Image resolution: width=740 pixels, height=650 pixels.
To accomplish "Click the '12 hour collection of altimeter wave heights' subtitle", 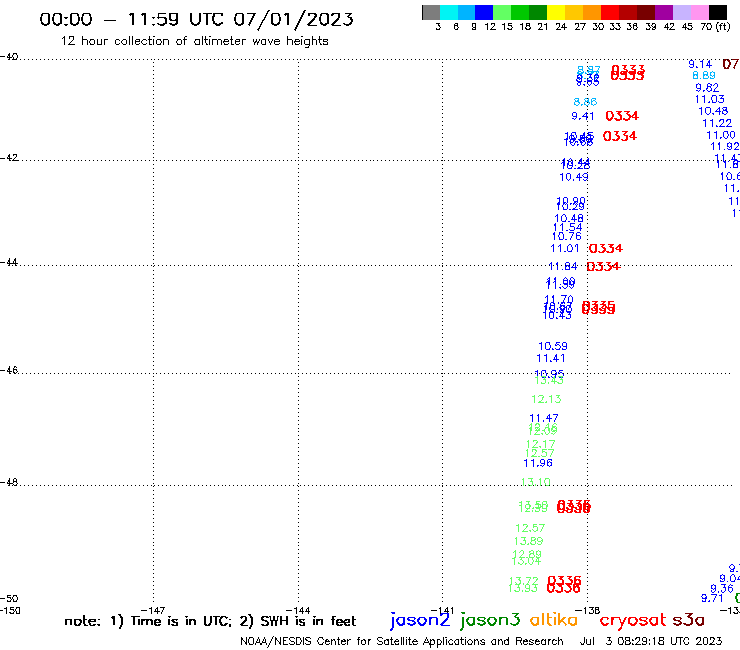I will coord(194,41).
